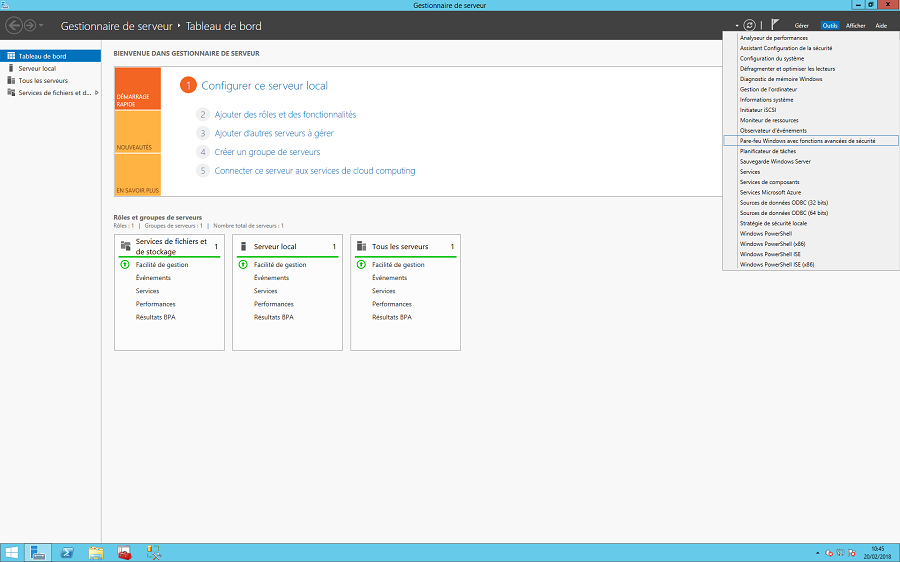Click Configurer ce serveur local link

point(265,86)
